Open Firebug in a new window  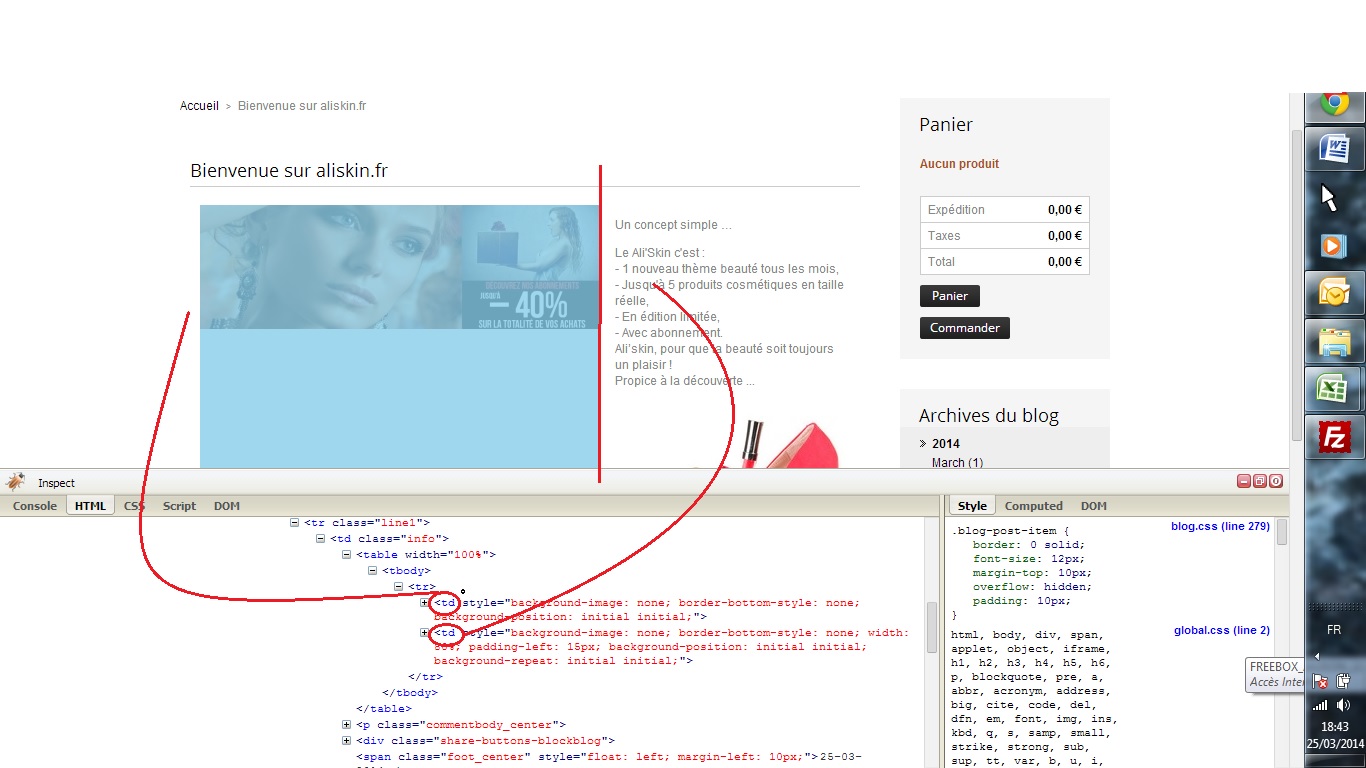pyautogui.click(x=1260, y=481)
